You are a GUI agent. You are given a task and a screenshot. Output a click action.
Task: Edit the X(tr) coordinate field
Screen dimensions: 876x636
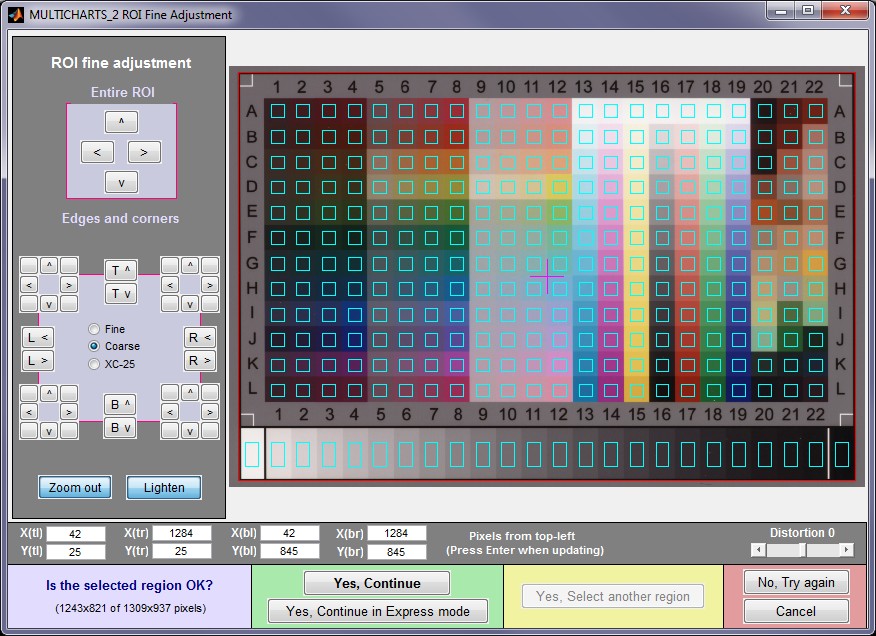pos(182,533)
